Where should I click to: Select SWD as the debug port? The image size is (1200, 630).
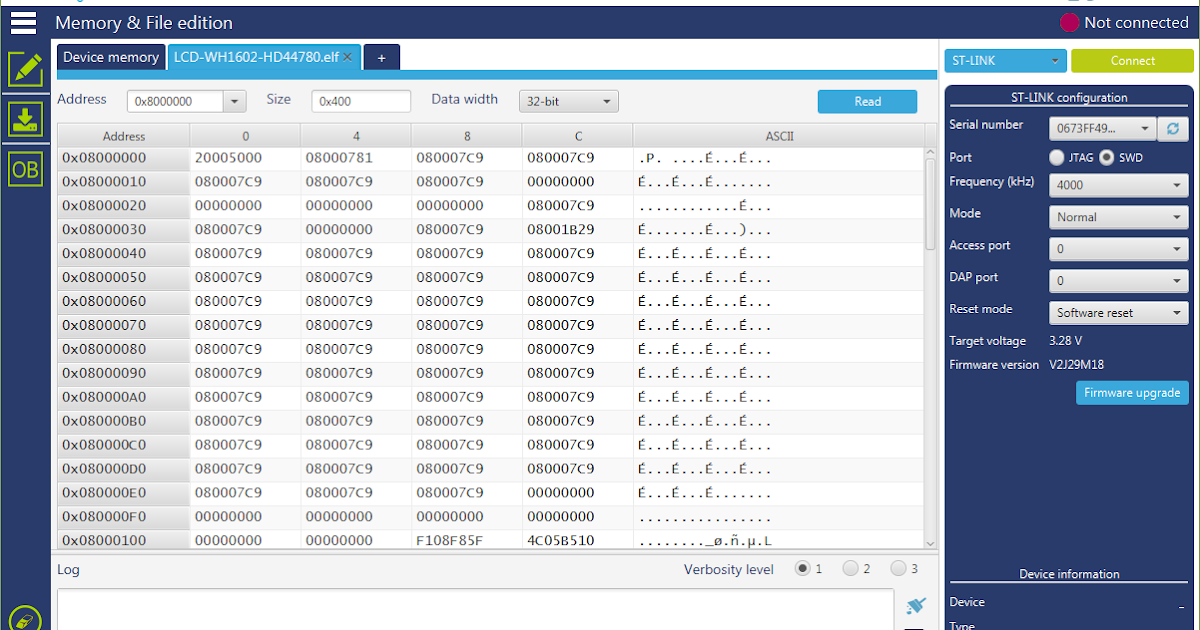click(x=1107, y=157)
